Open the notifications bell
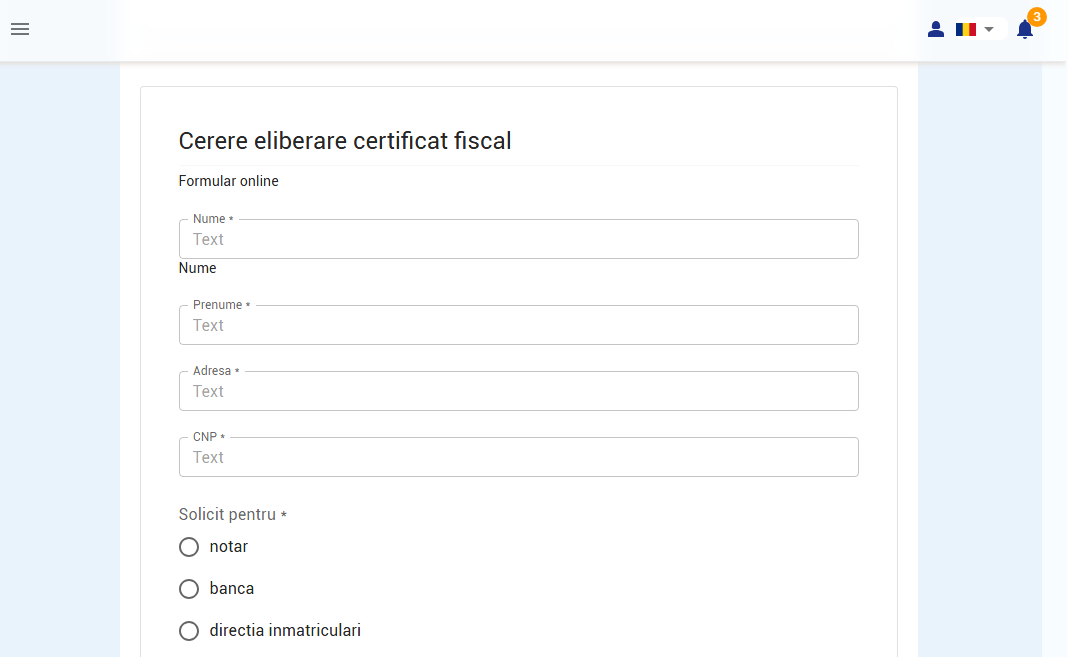The width and height of the screenshot is (1068, 657). coord(1024,30)
